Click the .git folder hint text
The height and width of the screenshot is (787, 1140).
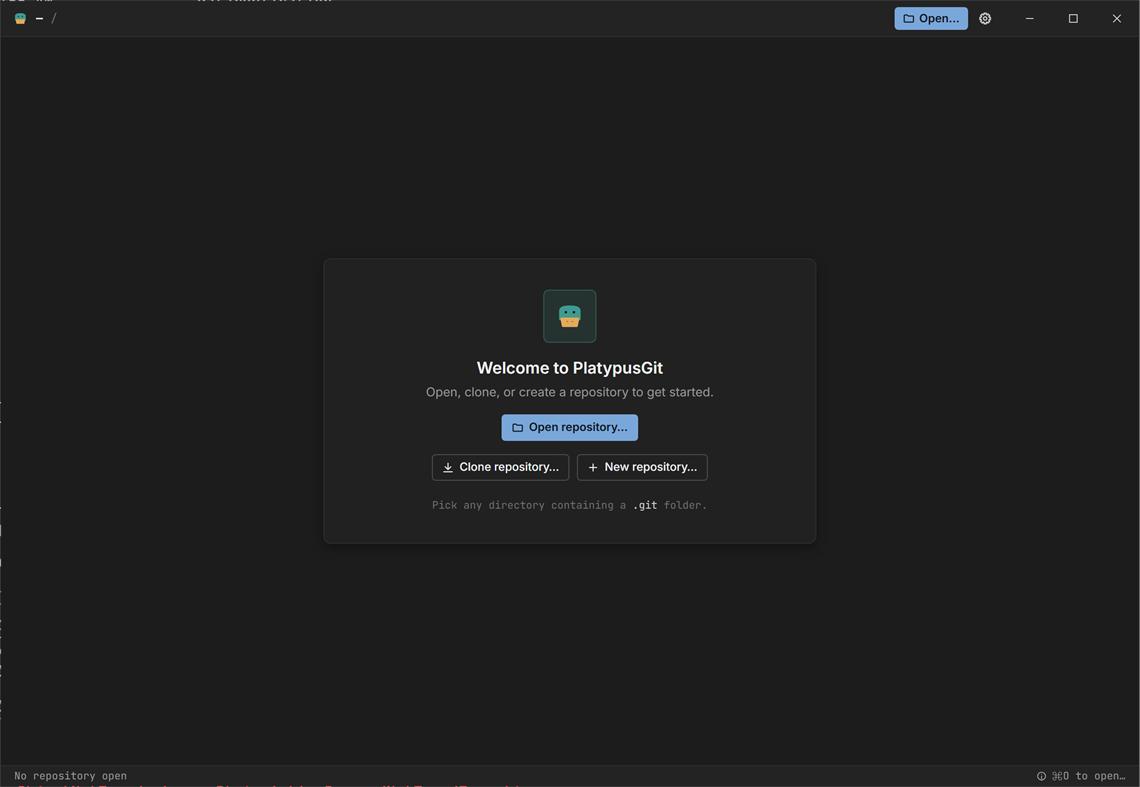coord(569,505)
